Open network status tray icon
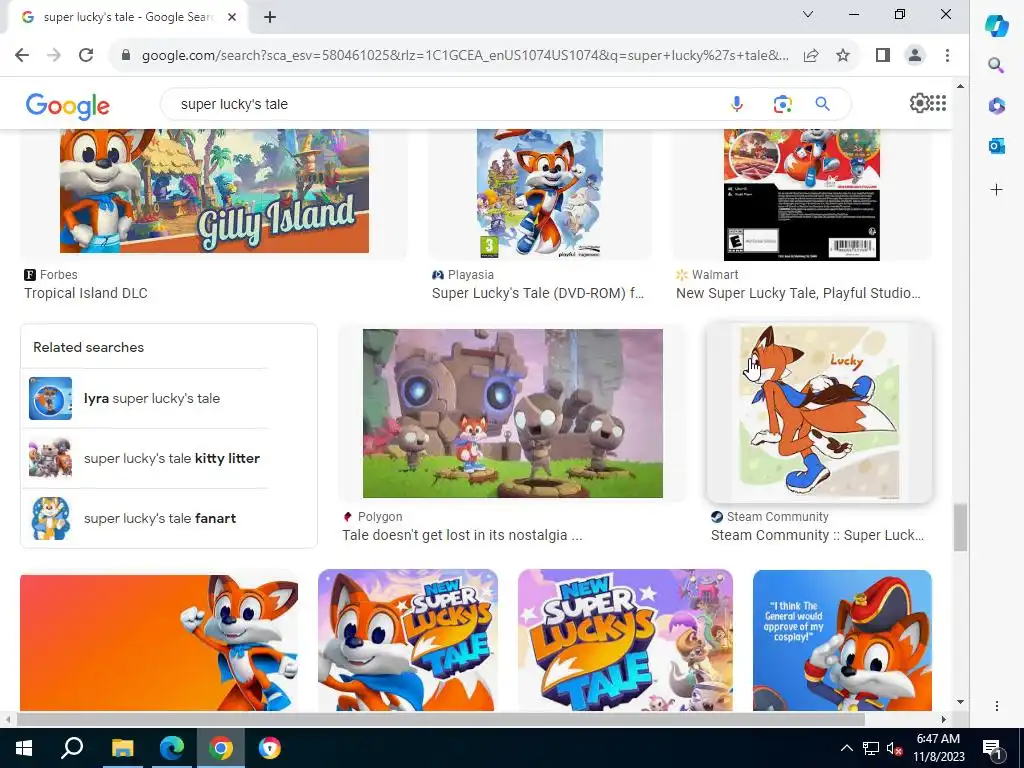The width and height of the screenshot is (1024, 768). coord(871,748)
